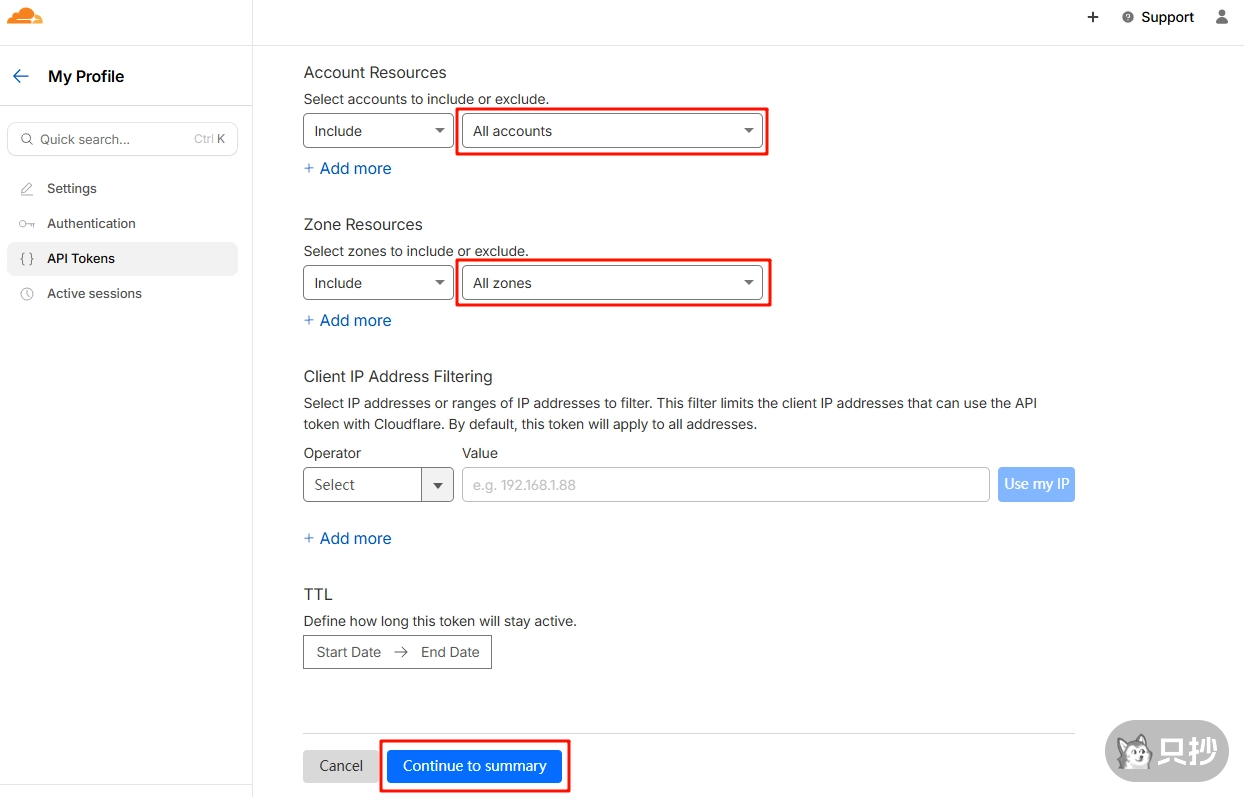This screenshot has height=797, width=1244.
Task: Click the Support help icon
Action: (1129, 17)
